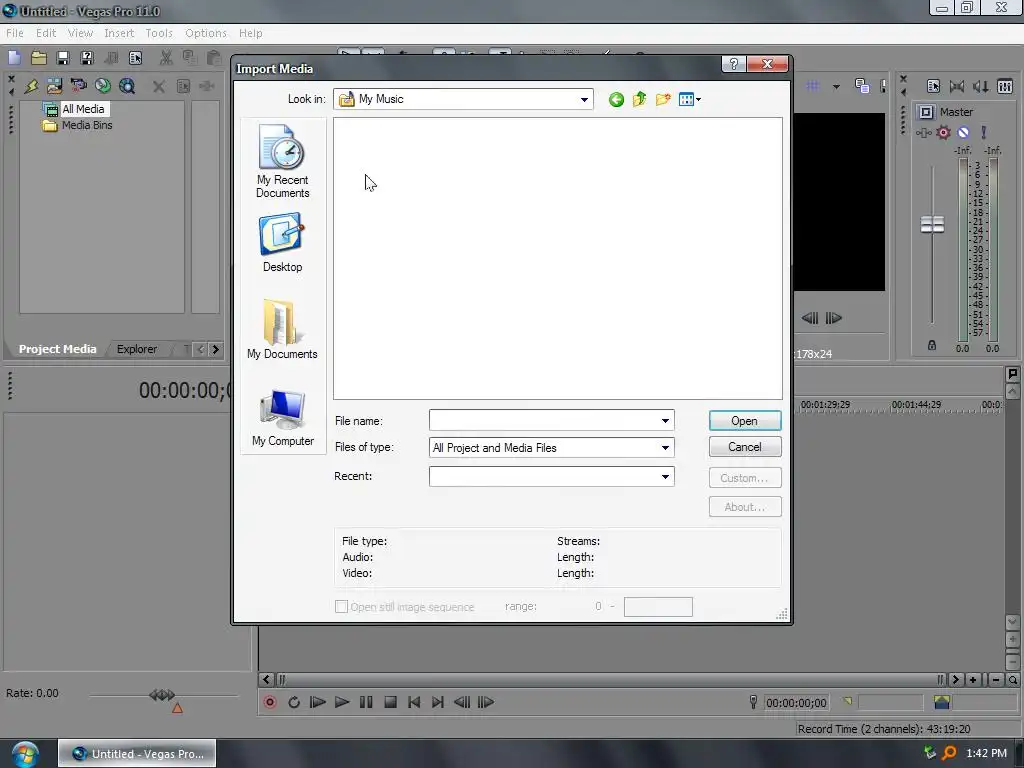Viewport: 1024px width, 768px height.
Task: Click the clock in system tray
Action: [986, 753]
